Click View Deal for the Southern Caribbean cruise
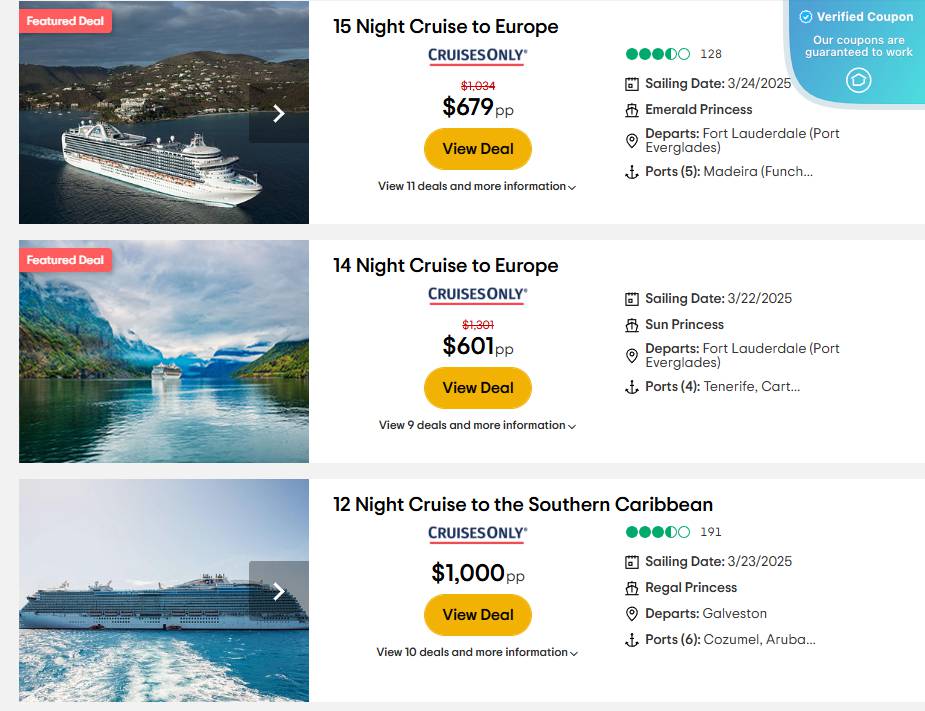The width and height of the screenshot is (925, 711). click(477, 615)
